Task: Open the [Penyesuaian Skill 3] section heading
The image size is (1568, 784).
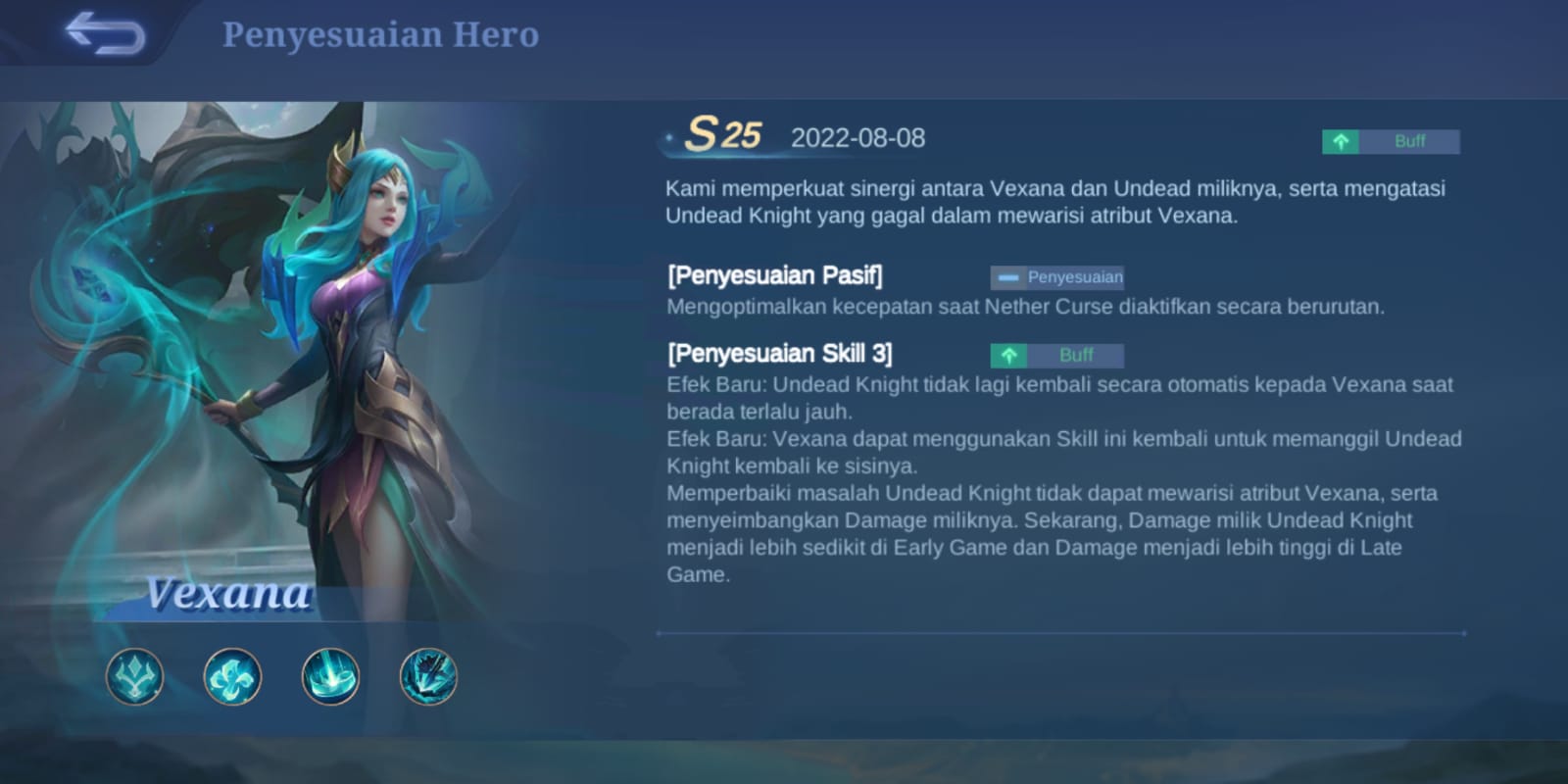Action: tap(780, 354)
